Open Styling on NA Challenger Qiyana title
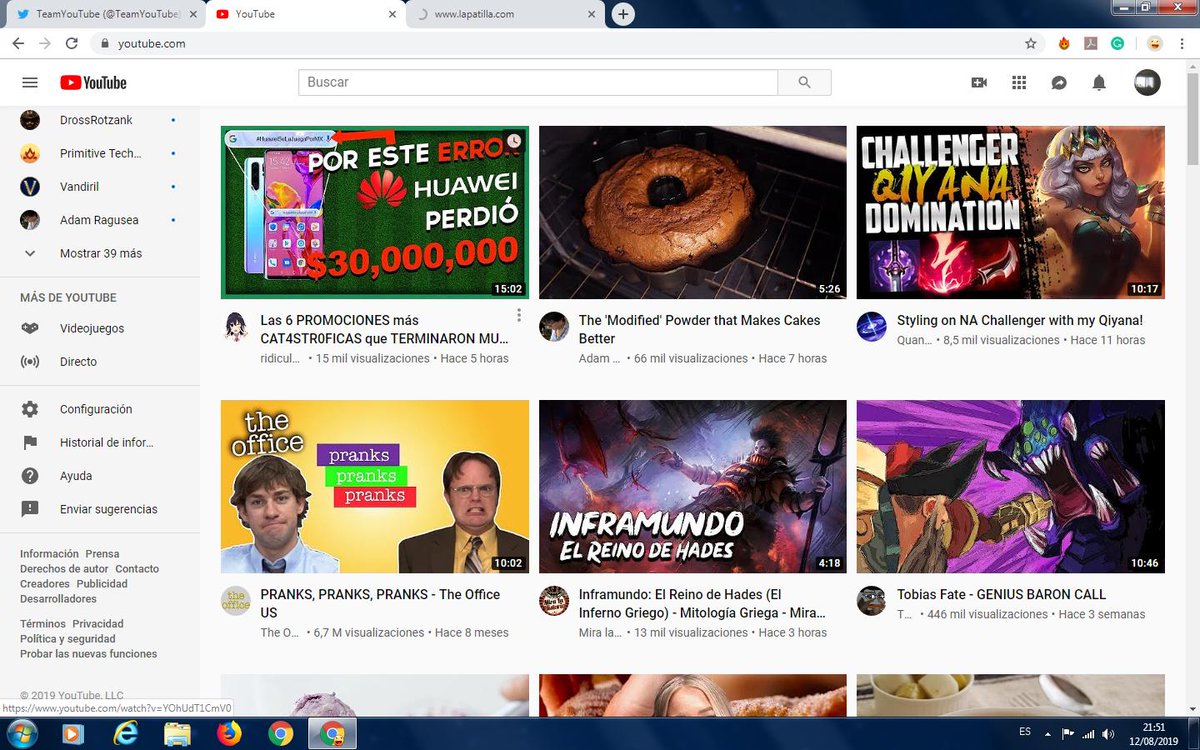Screen dimensions: 1200x750 (x=1019, y=320)
